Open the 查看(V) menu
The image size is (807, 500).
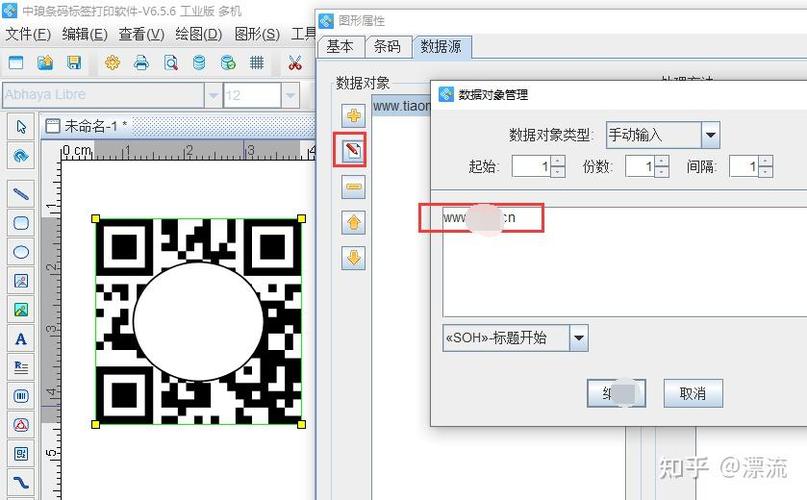point(141,35)
